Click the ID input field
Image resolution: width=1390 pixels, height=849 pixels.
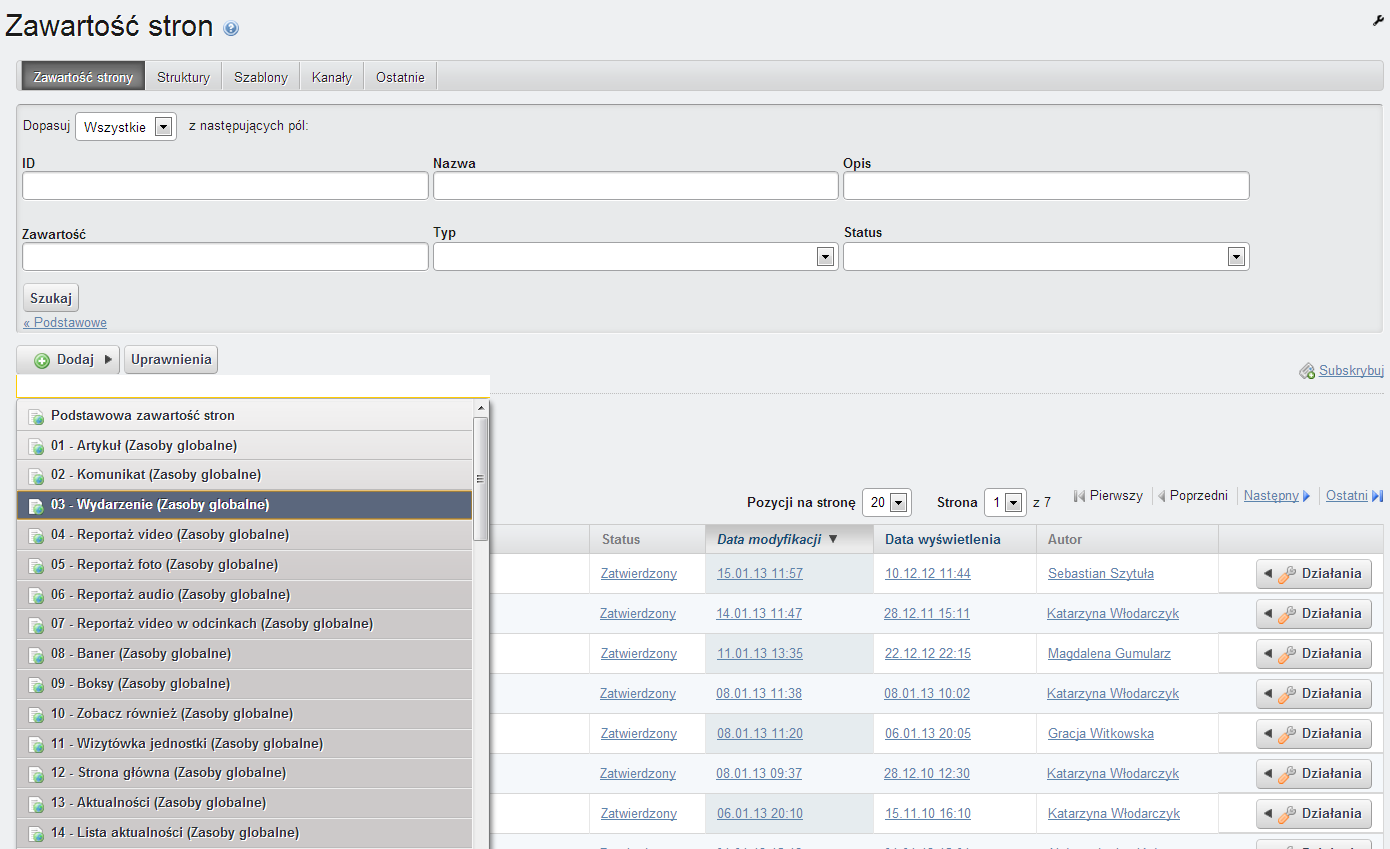(x=225, y=186)
